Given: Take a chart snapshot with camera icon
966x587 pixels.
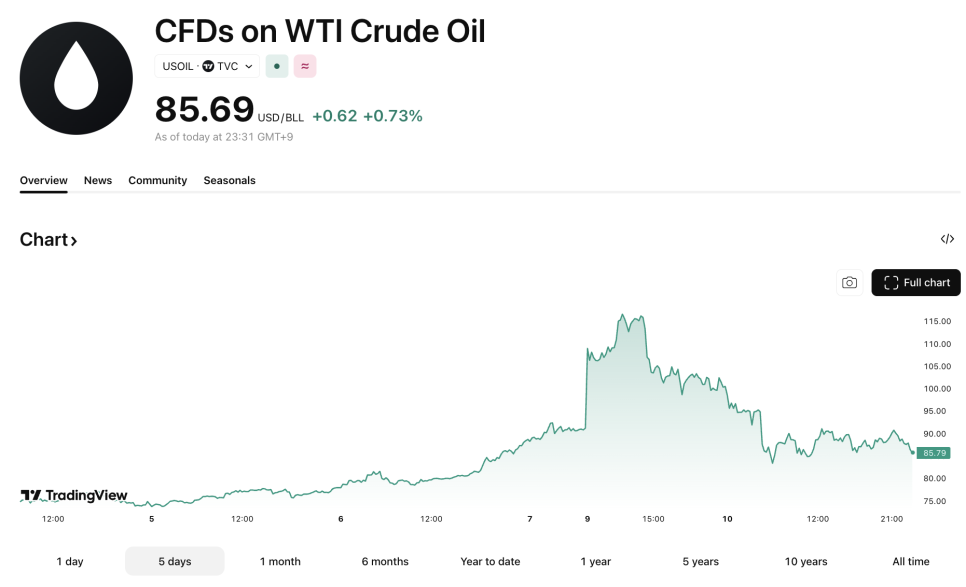Looking at the screenshot, I should click(849, 283).
